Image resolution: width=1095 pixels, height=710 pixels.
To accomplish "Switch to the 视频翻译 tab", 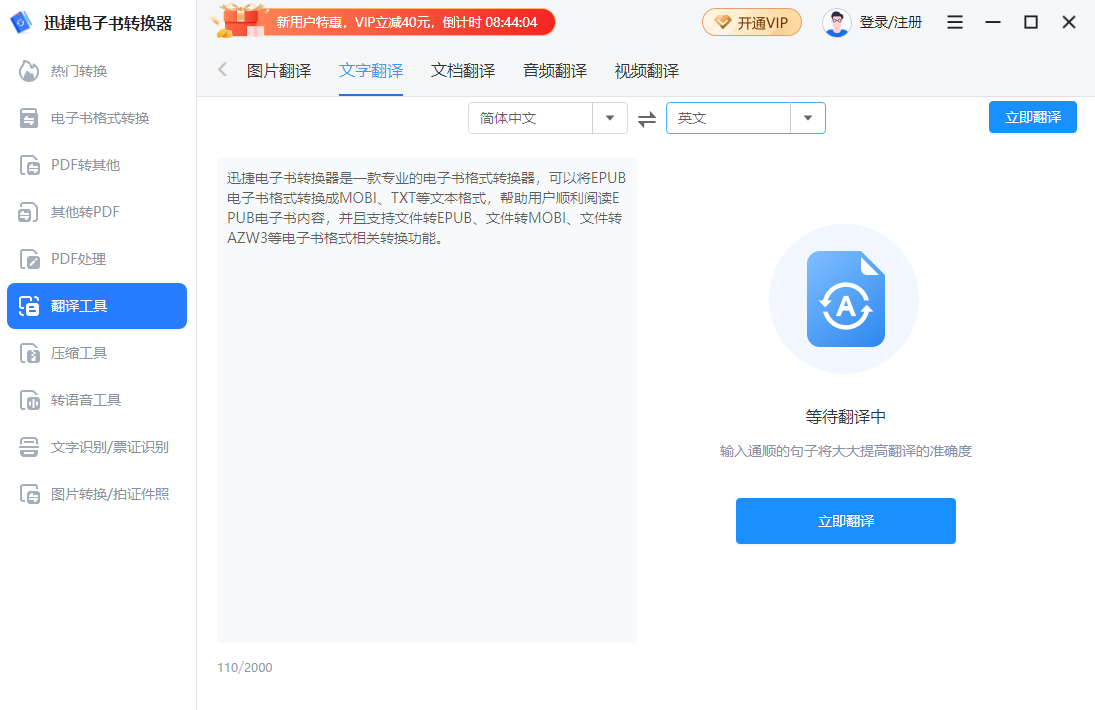I will (x=647, y=71).
